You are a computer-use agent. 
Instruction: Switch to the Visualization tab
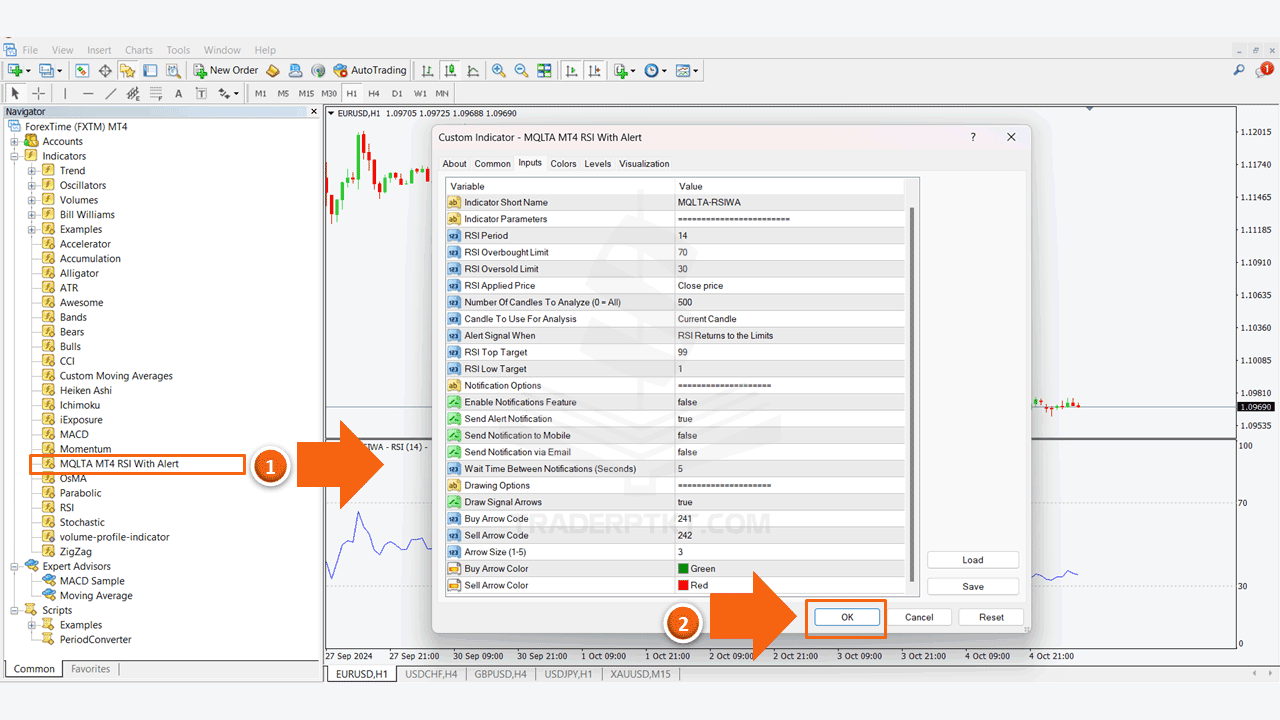644,164
